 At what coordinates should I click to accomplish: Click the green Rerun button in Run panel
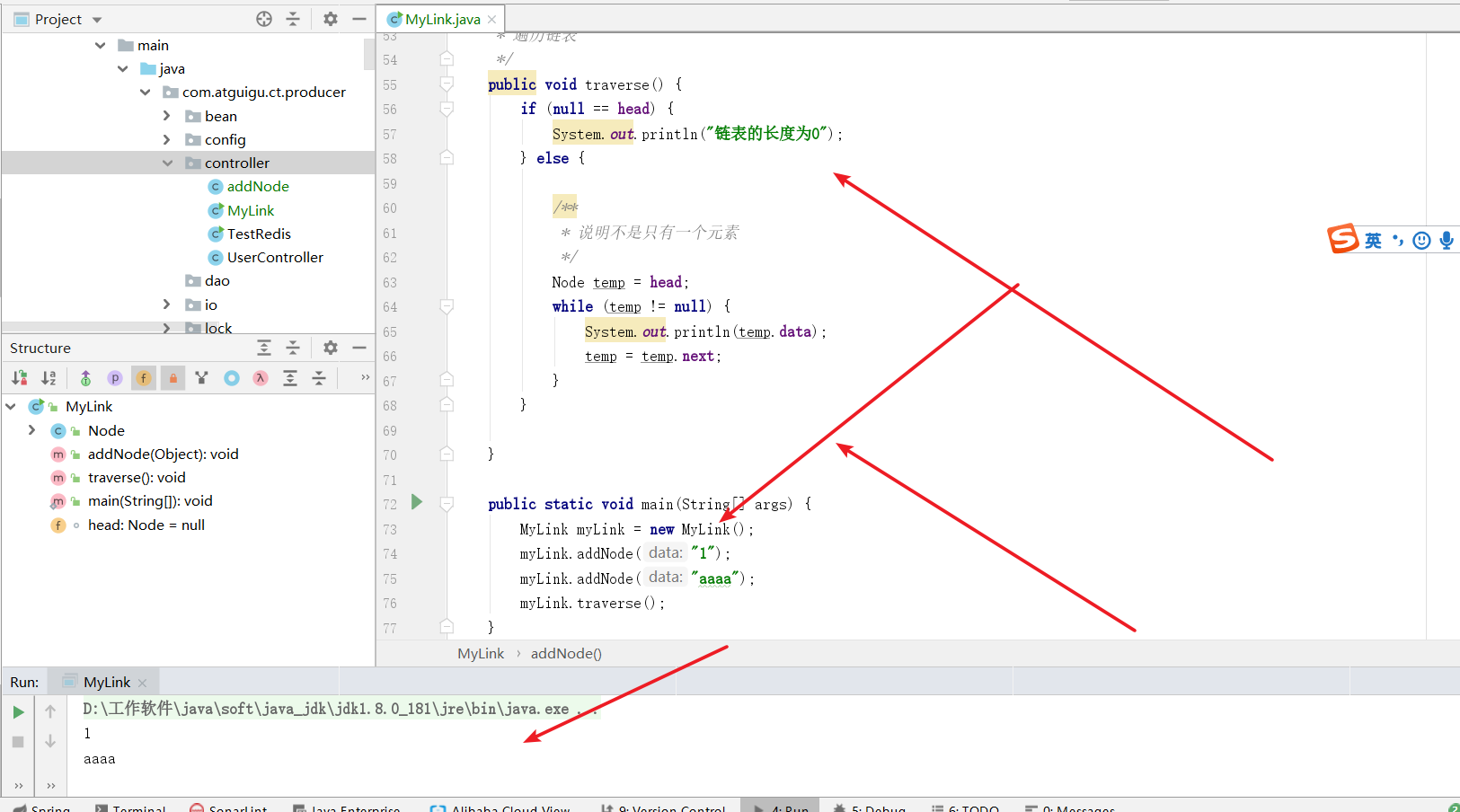(18, 712)
